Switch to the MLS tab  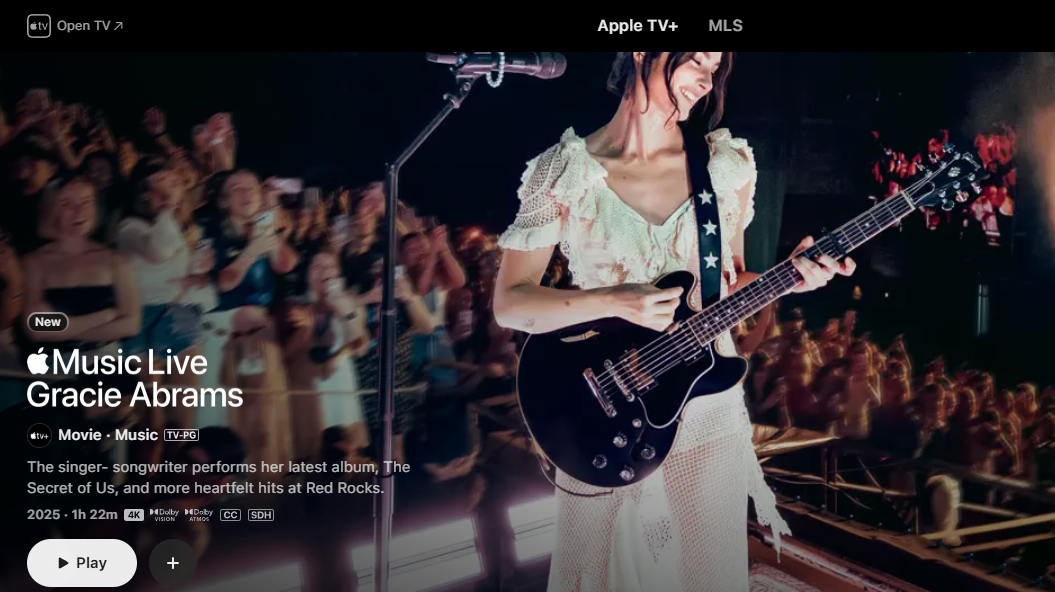[725, 26]
